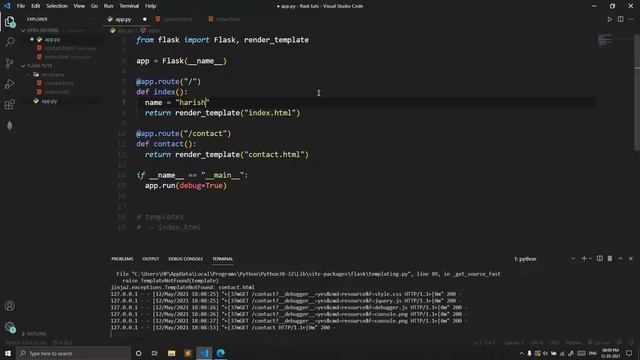
Task: Open Microsoft Edge from the taskbar
Action: (221, 353)
